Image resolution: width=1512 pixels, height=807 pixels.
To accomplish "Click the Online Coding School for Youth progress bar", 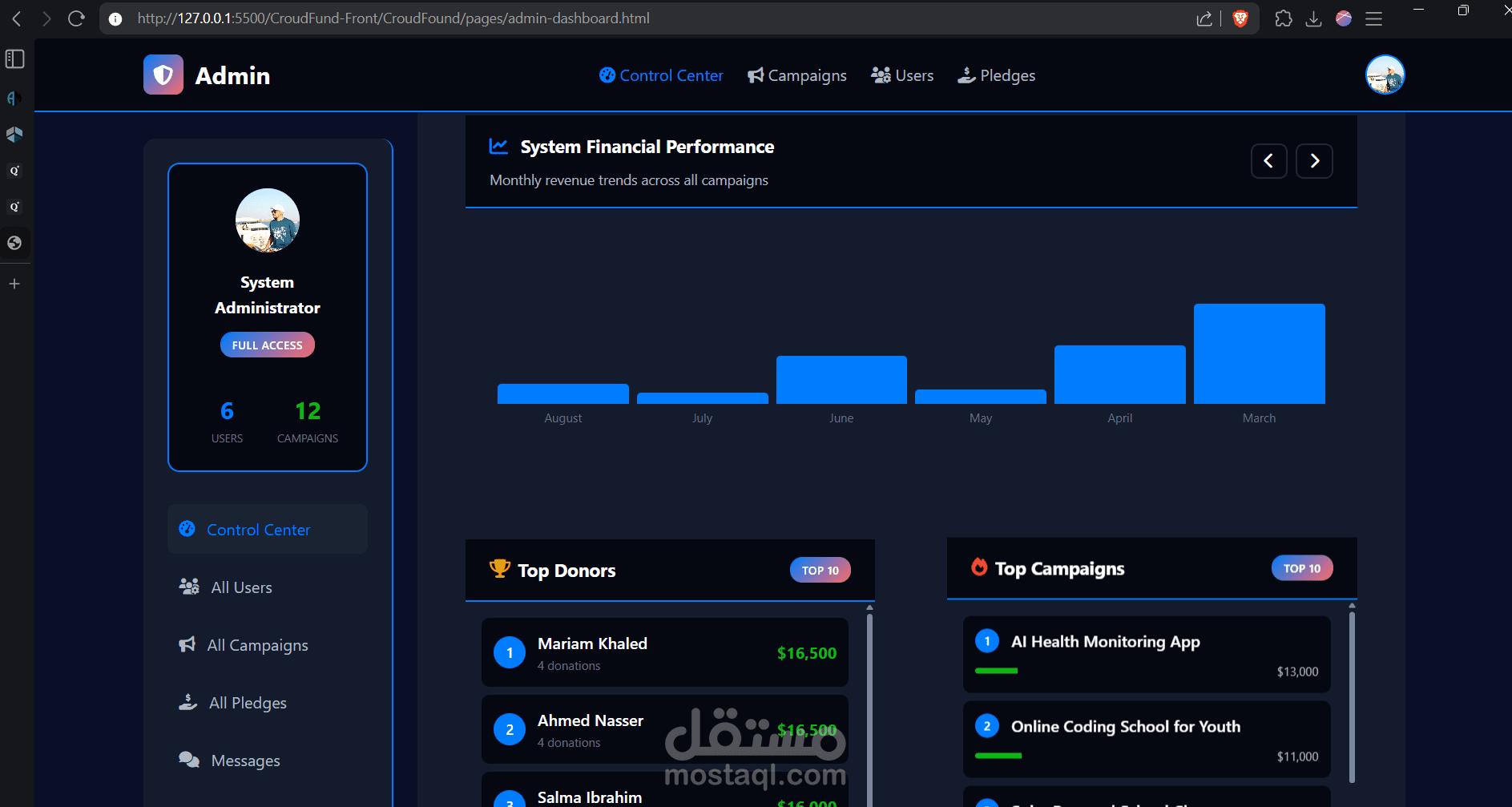I will pyautogui.click(x=998, y=756).
